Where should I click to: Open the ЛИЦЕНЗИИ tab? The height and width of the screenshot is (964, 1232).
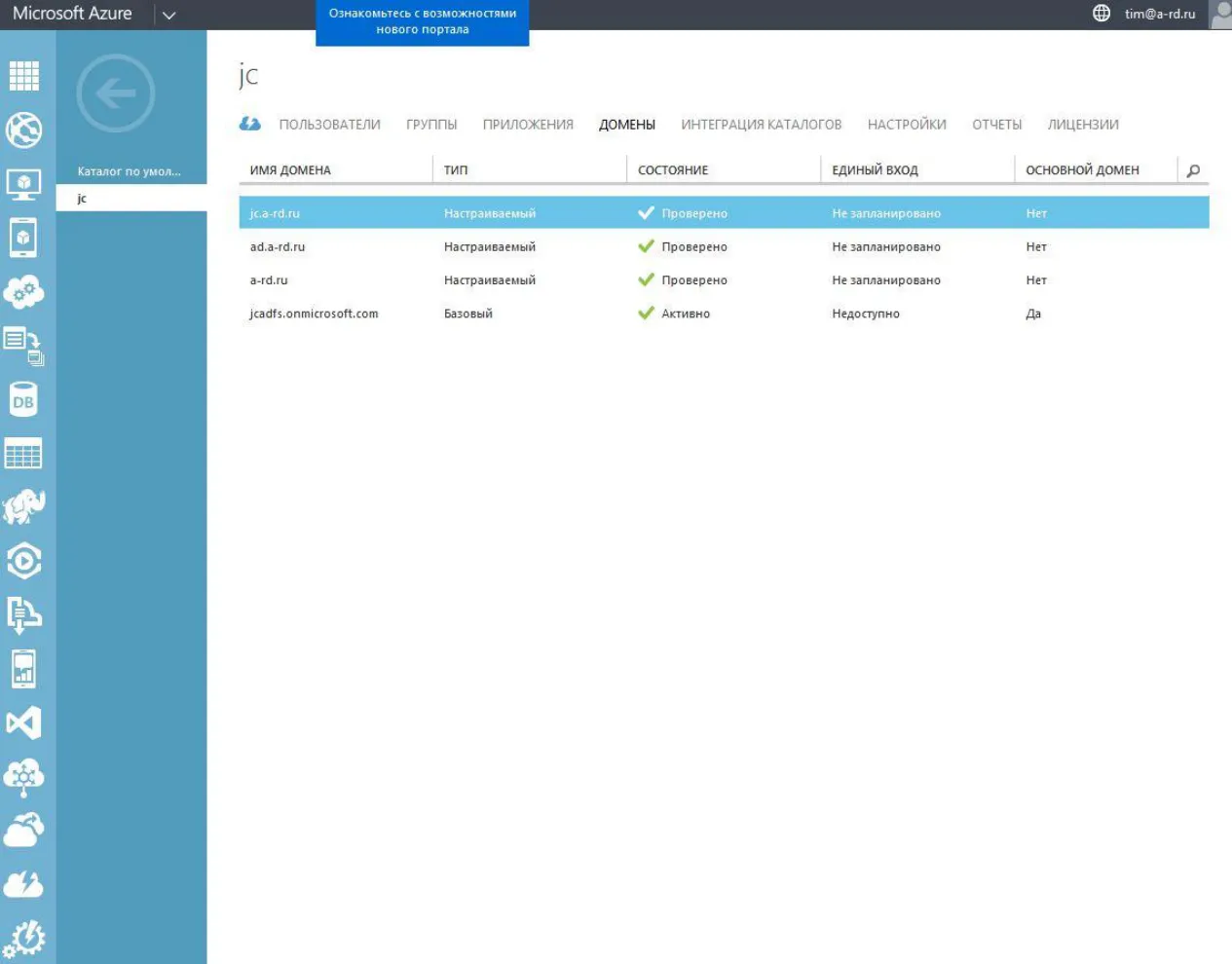[x=1083, y=125]
